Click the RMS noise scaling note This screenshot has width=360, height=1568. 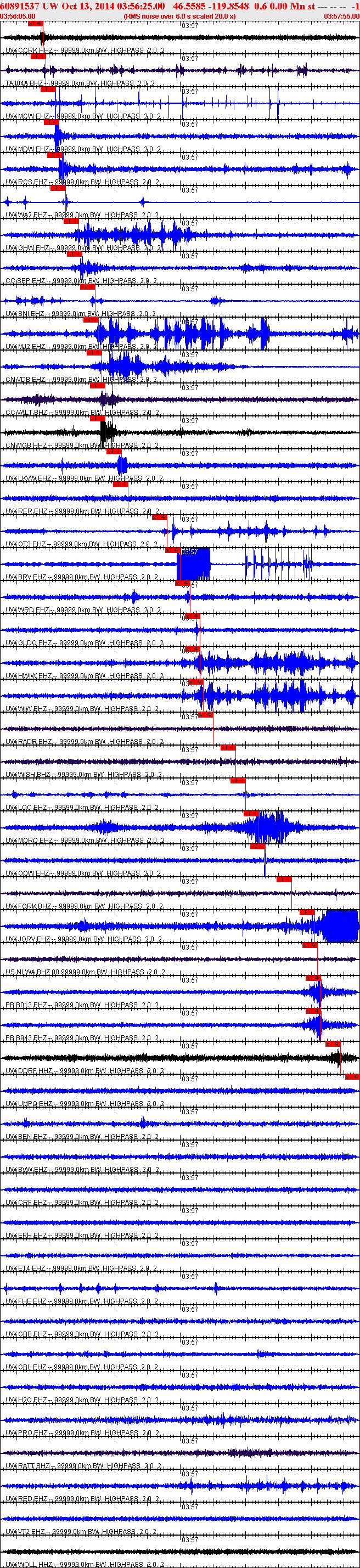(179, 16)
